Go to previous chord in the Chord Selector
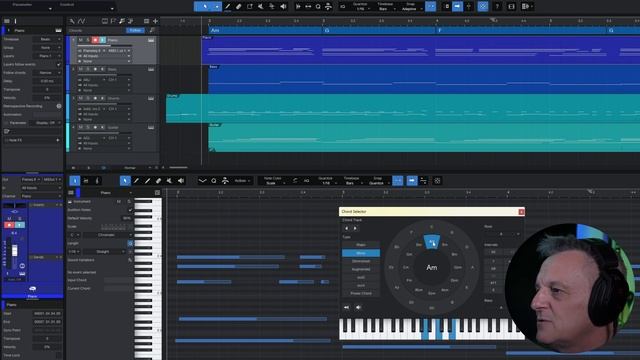 [347, 229]
